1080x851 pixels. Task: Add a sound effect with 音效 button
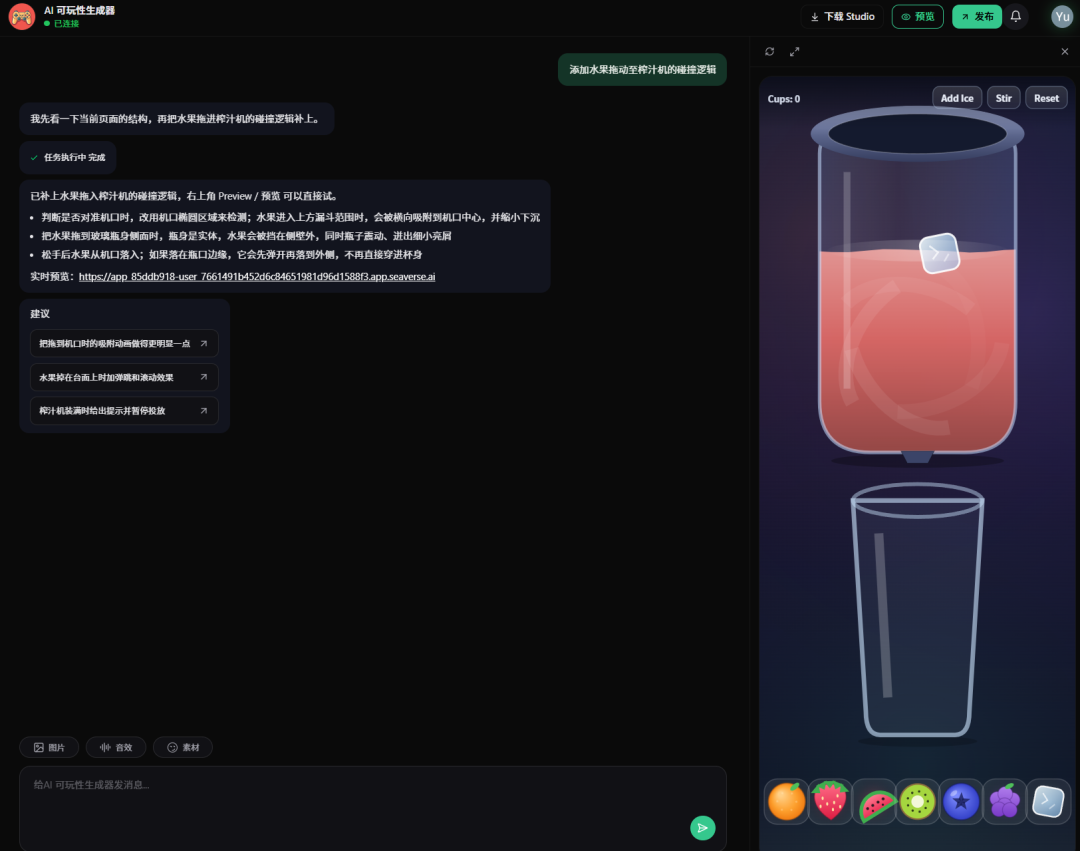pos(116,748)
